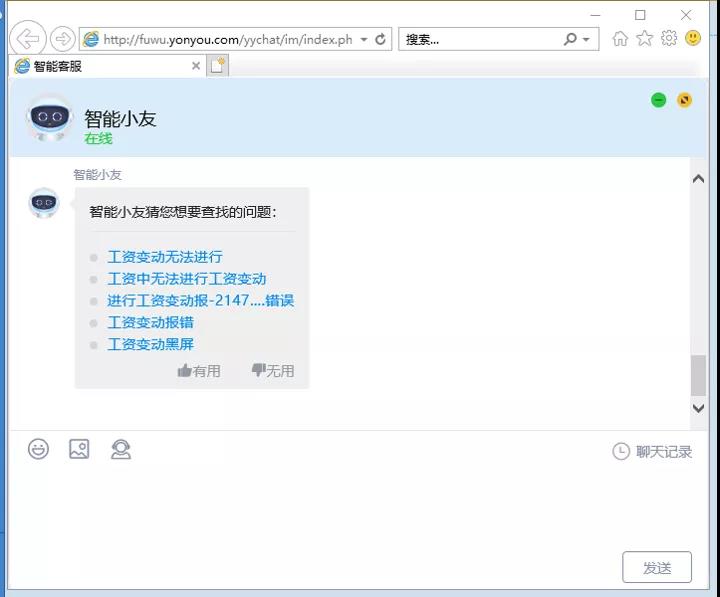The image size is (720, 597).
Task: Open link 工资变动无法进行
Action: tap(165, 257)
